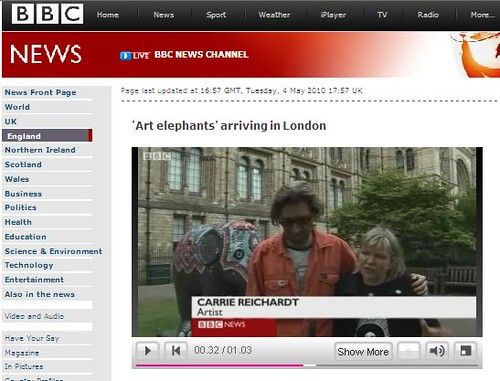Select the highlighted England section
Screen dimensions: 500x381
point(47,136)
